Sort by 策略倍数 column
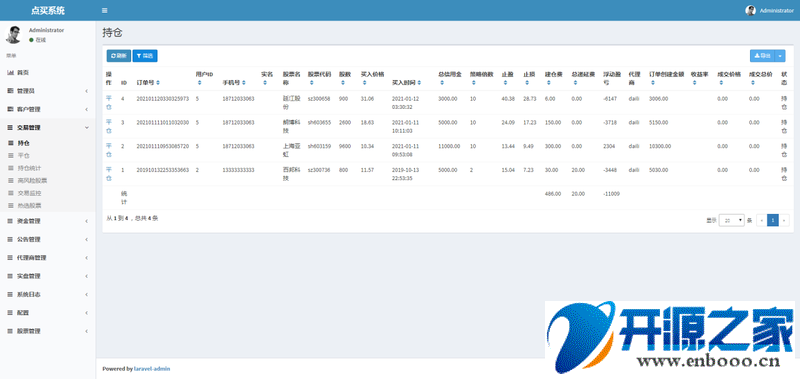This screenshot has width=800, height=379. point(473,83)
